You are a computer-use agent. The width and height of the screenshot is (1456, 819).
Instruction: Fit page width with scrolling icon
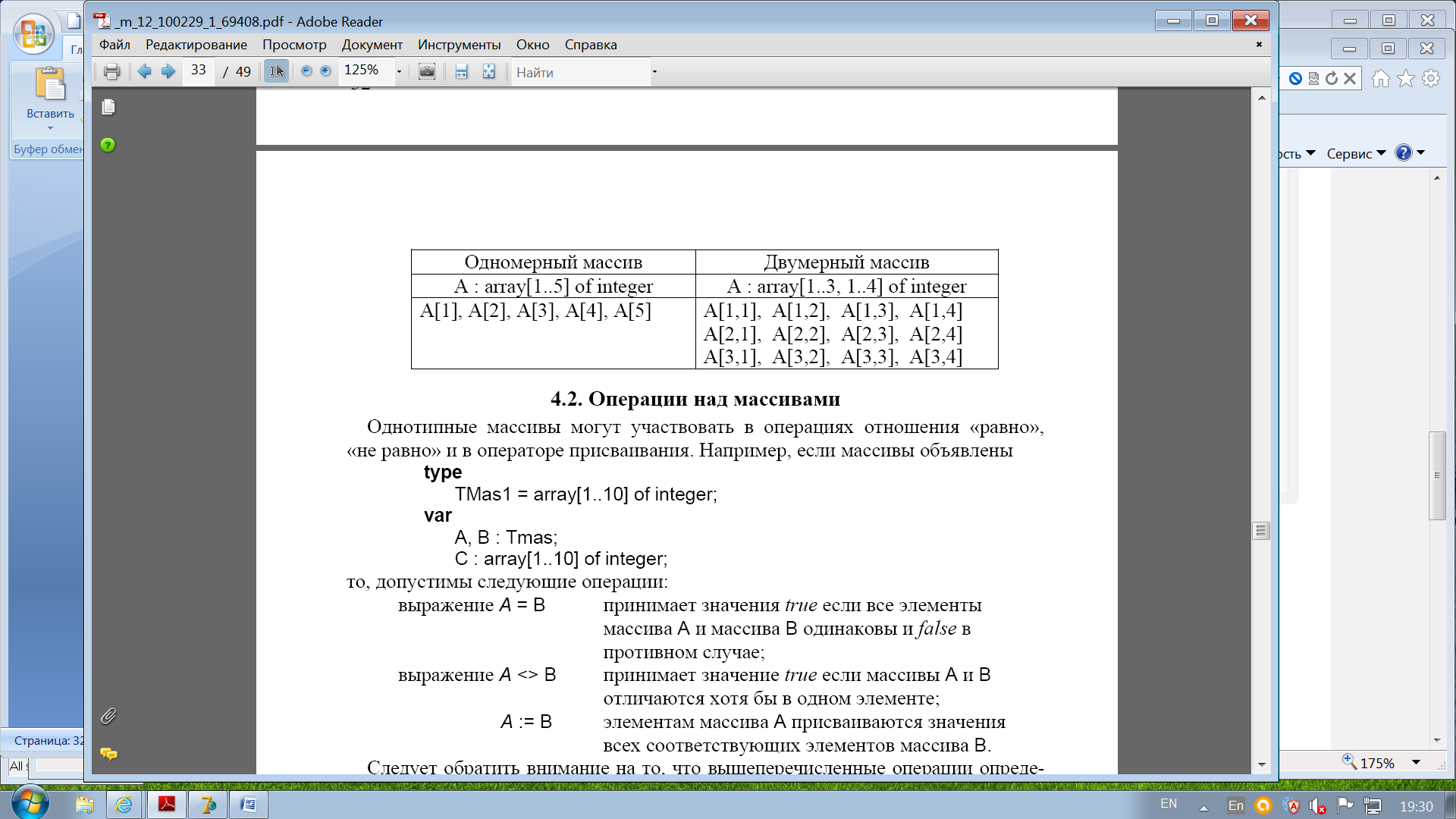[x=461, y=72]
